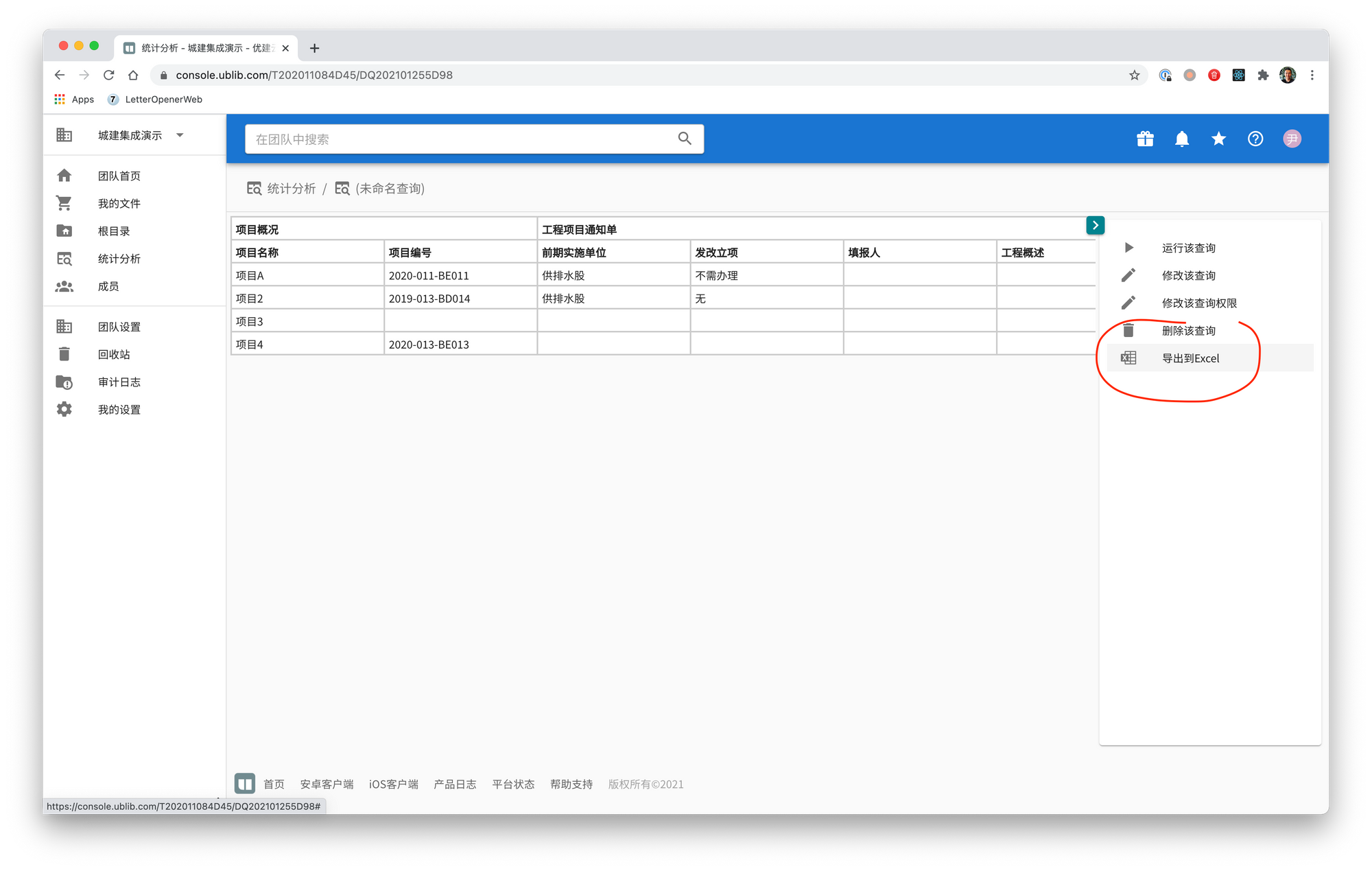Open the notifications bell
The image size is (1372, 871).
1181,139
